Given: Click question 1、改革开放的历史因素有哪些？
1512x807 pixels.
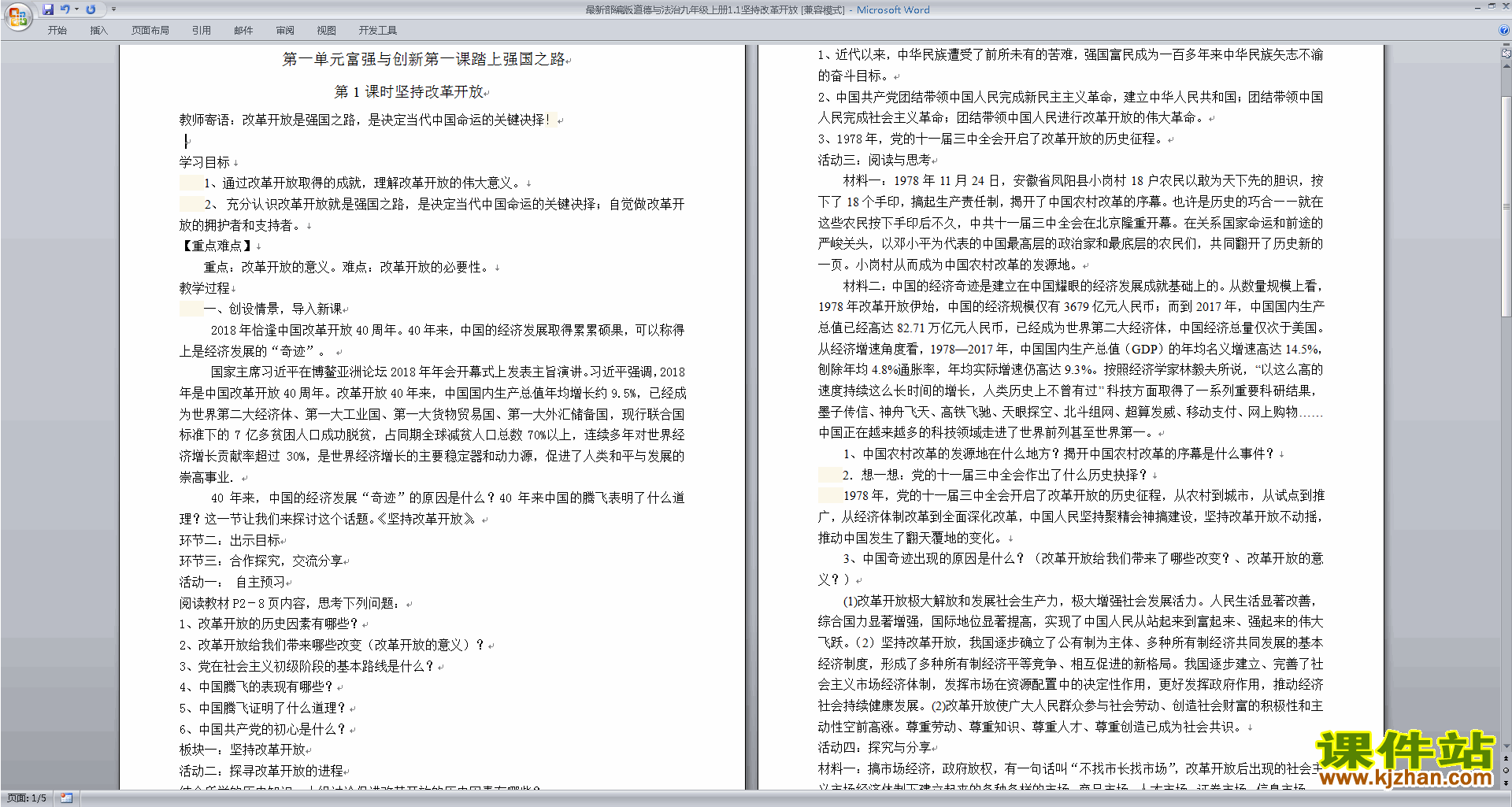Looking at the screenshot, I should click(269, 624).
